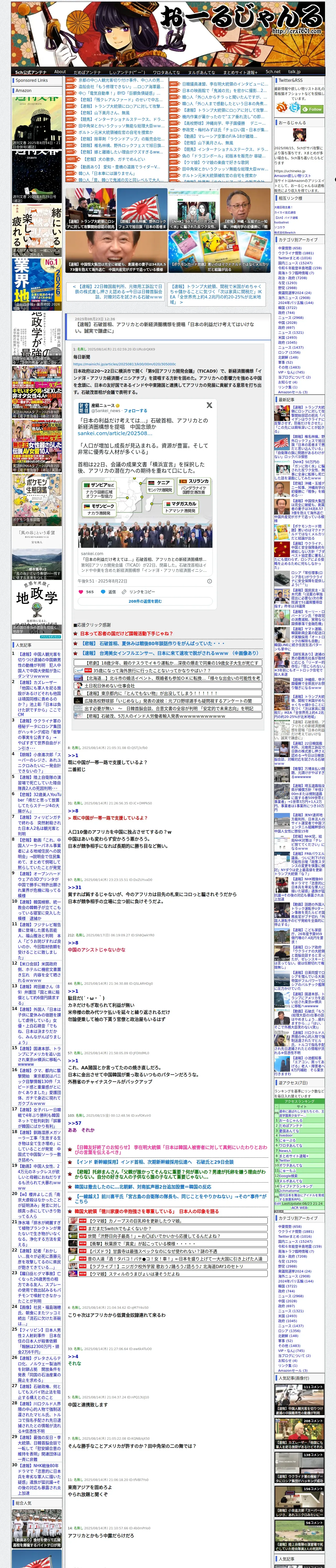The image size is (336, 1568).
Task: Click the リンクをコピー link icon in tweet
Action: (x=124, y=592)
